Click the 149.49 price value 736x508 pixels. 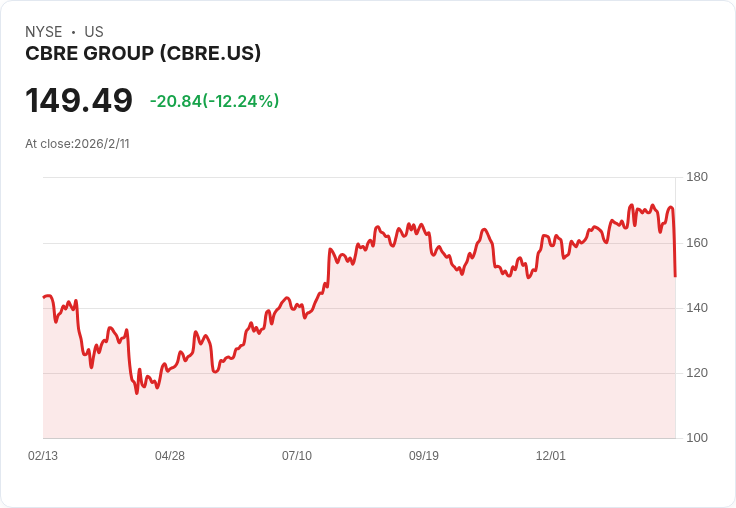pyautogui.click(x=79, y=100)
